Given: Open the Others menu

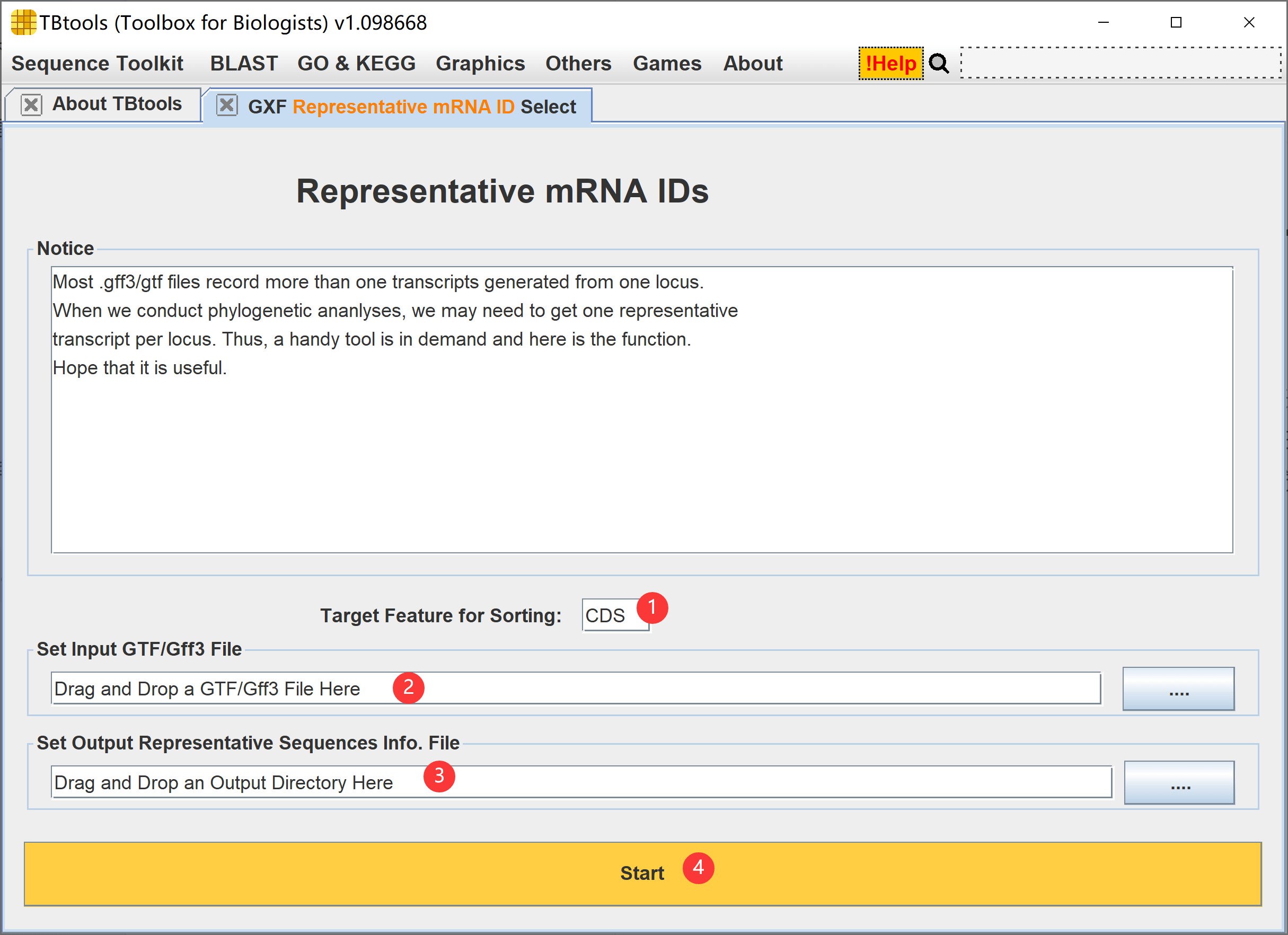Looking at the screenshot, I should 578,64.
